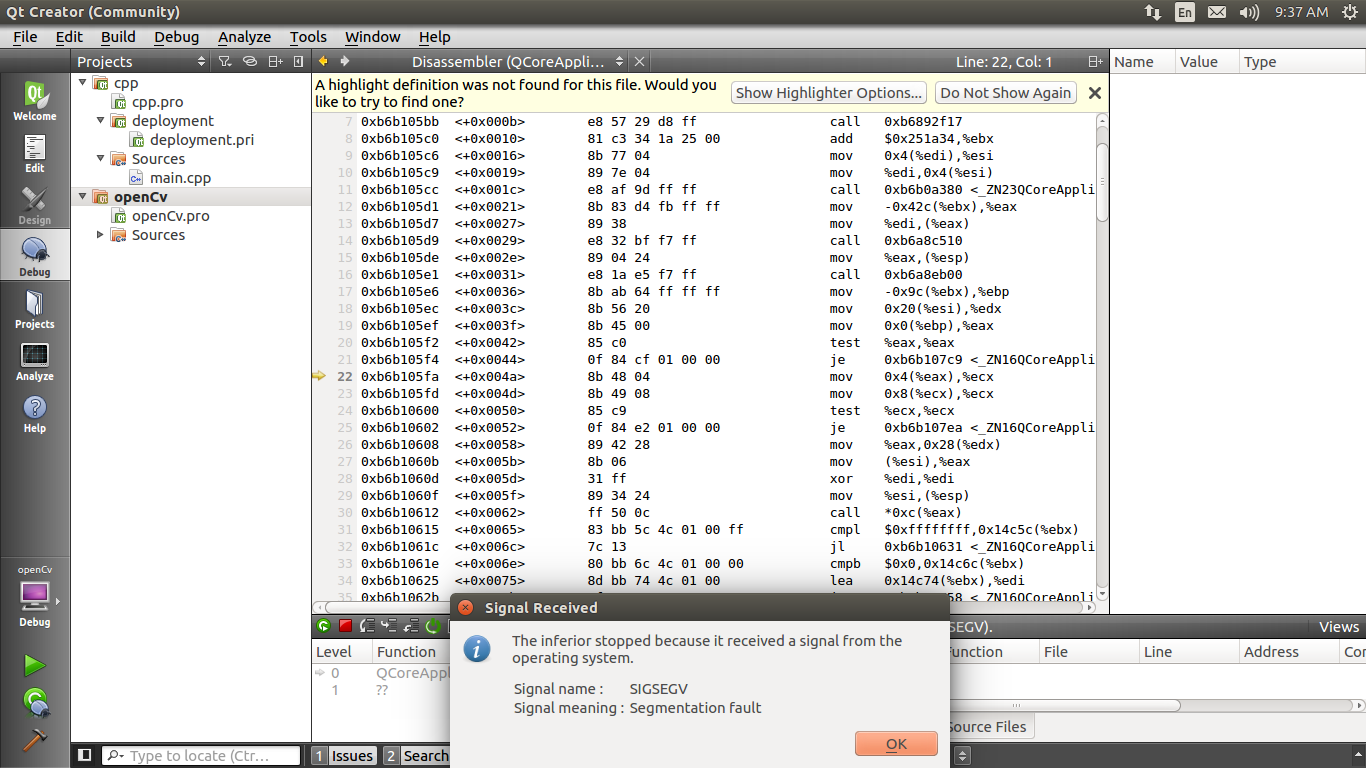Open the Window menu
1366x768 pixels.
pos(372,37)
